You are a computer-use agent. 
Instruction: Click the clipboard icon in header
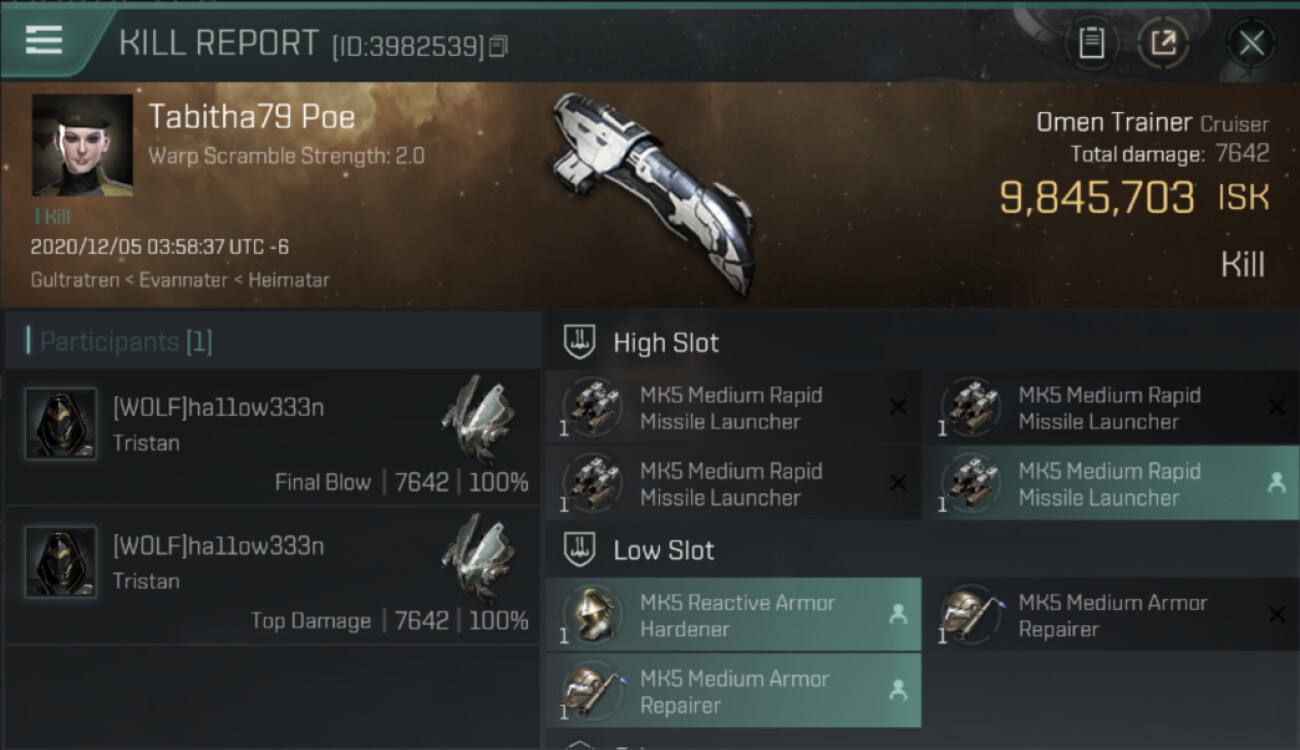coord(1092,43)
